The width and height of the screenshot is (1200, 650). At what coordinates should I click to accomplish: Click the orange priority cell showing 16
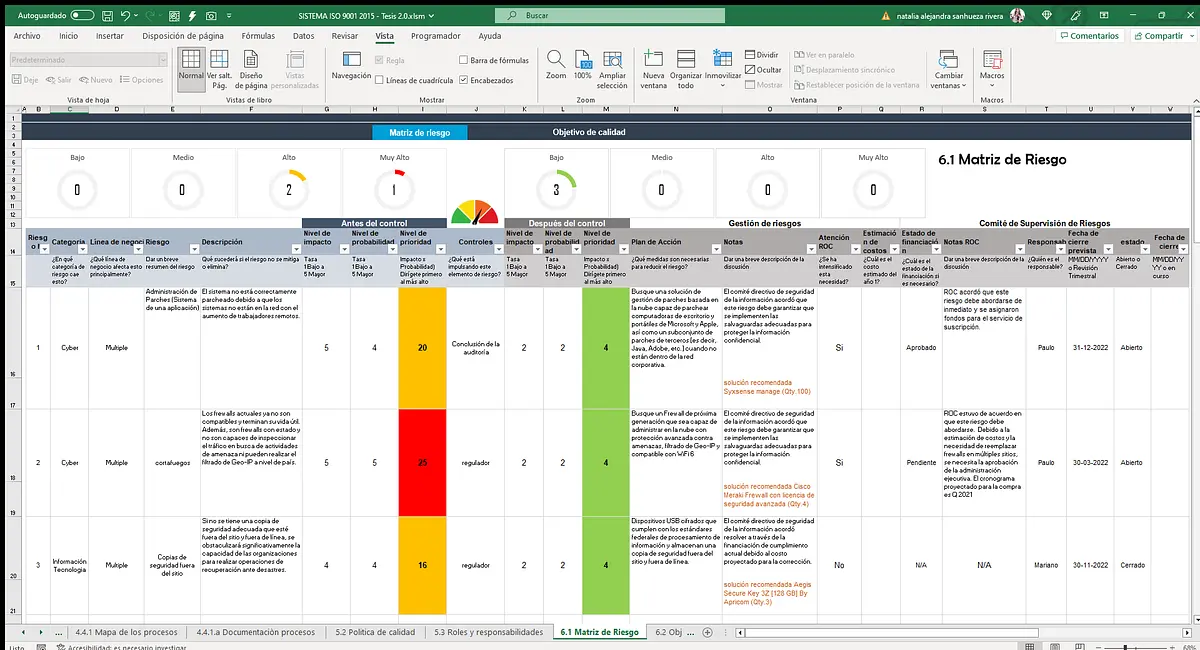click(x=422, y=565)
